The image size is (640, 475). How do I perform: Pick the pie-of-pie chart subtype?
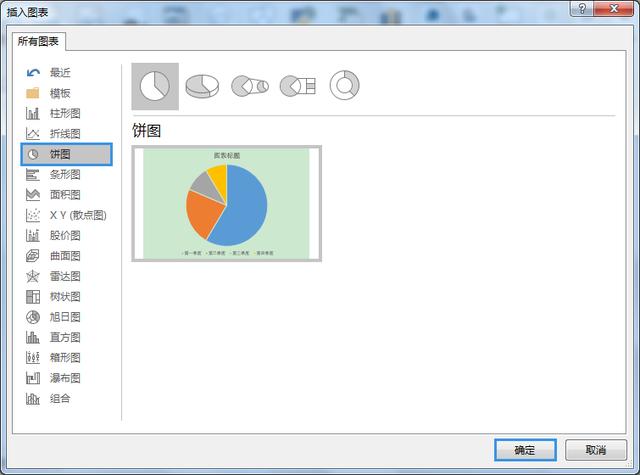coord(250,86)
